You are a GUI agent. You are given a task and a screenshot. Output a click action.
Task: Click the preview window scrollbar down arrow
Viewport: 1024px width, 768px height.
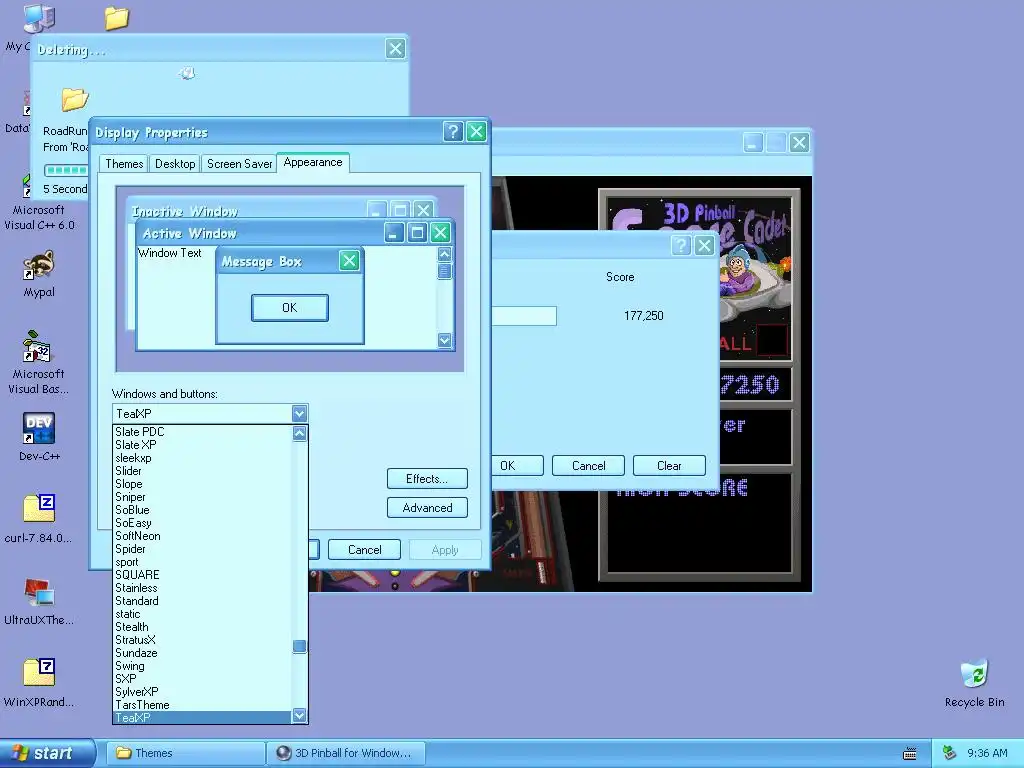point(445,340)
